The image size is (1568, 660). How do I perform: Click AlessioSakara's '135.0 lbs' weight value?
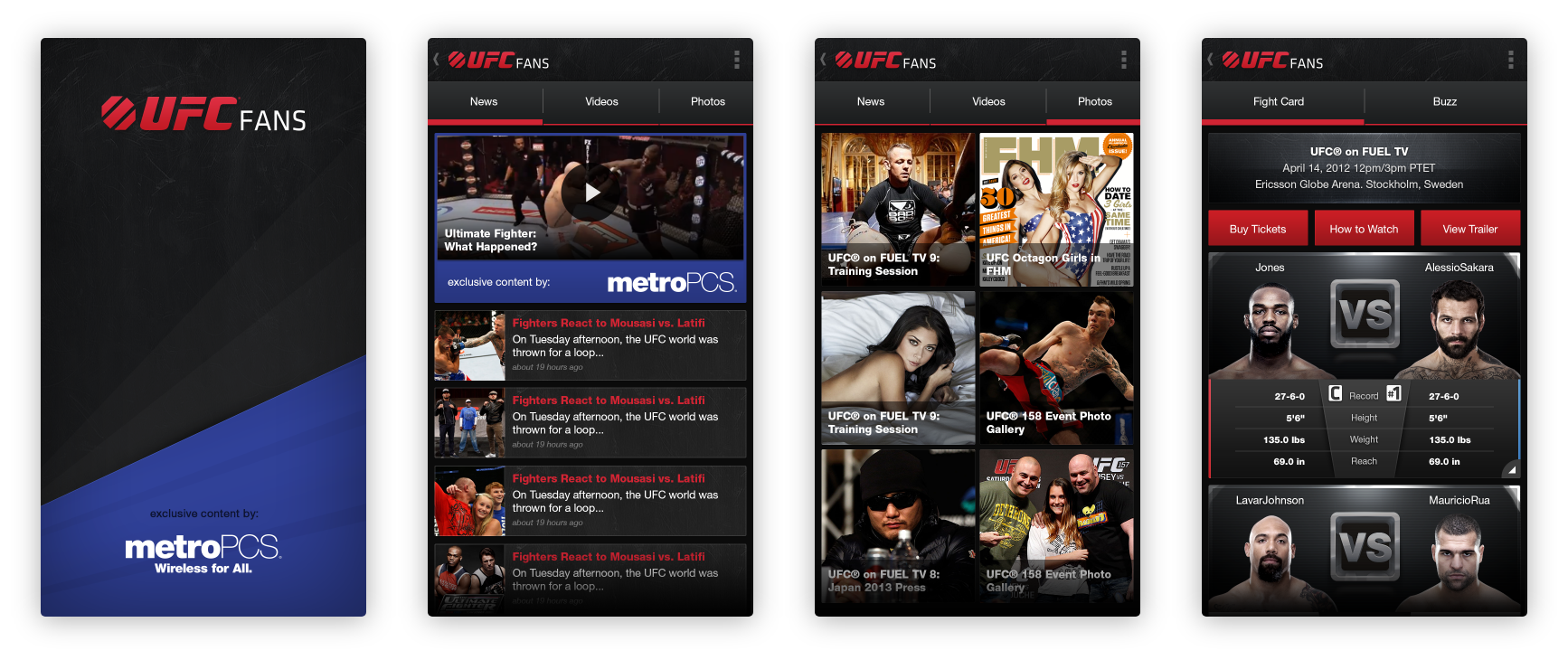click(1450, 440)
